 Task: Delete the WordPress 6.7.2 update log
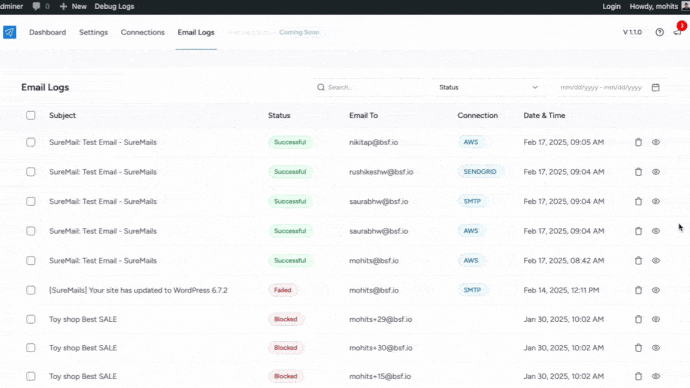click(638, 290)
